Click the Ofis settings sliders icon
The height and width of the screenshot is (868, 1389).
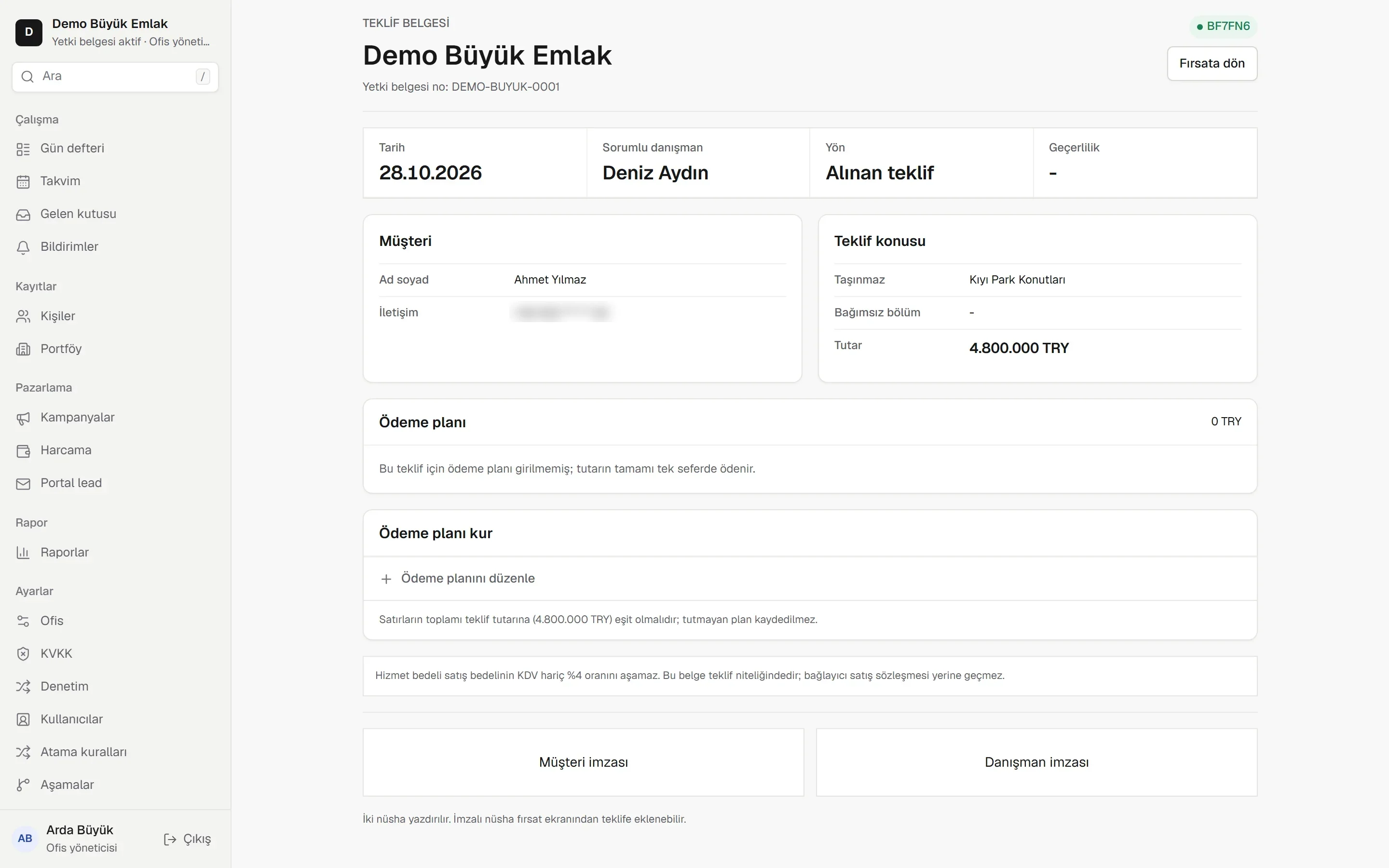[23, 621]
